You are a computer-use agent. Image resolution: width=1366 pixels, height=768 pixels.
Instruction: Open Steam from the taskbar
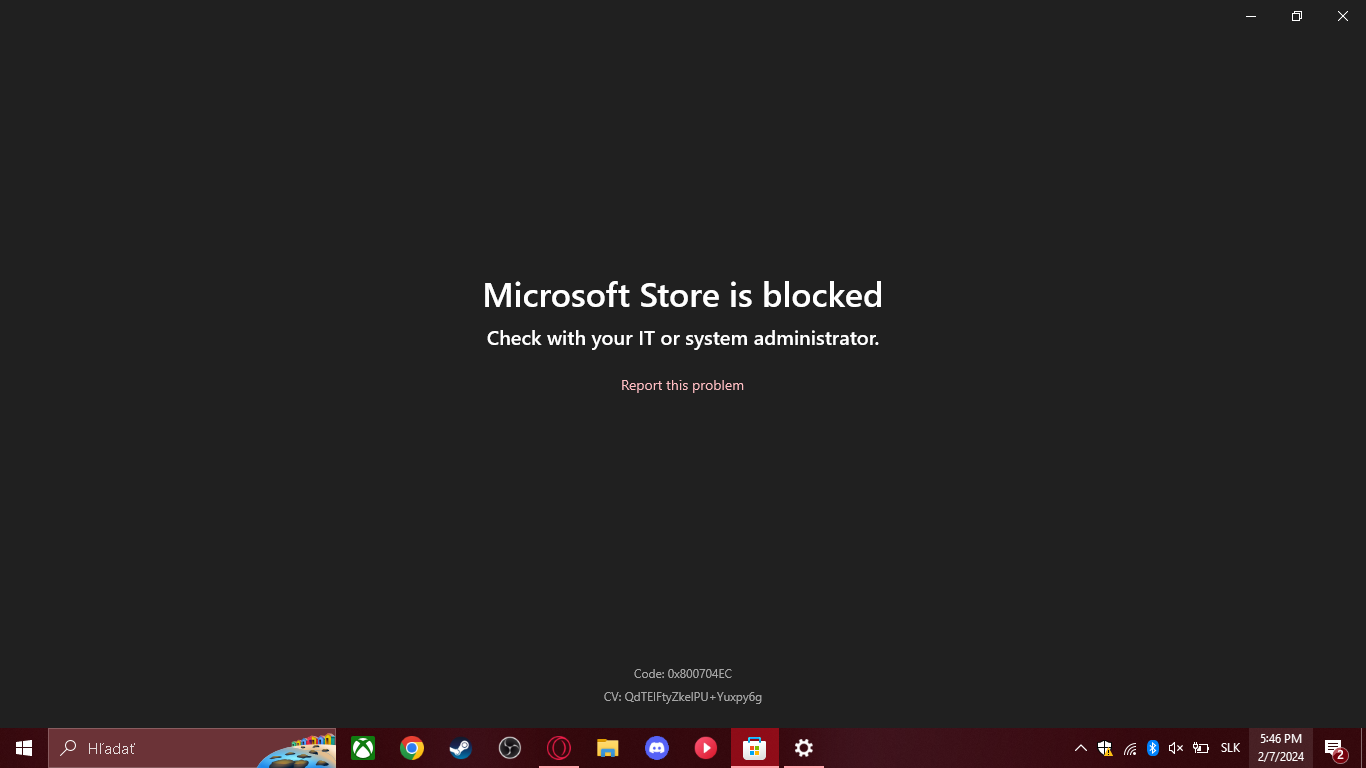point(461,748)
